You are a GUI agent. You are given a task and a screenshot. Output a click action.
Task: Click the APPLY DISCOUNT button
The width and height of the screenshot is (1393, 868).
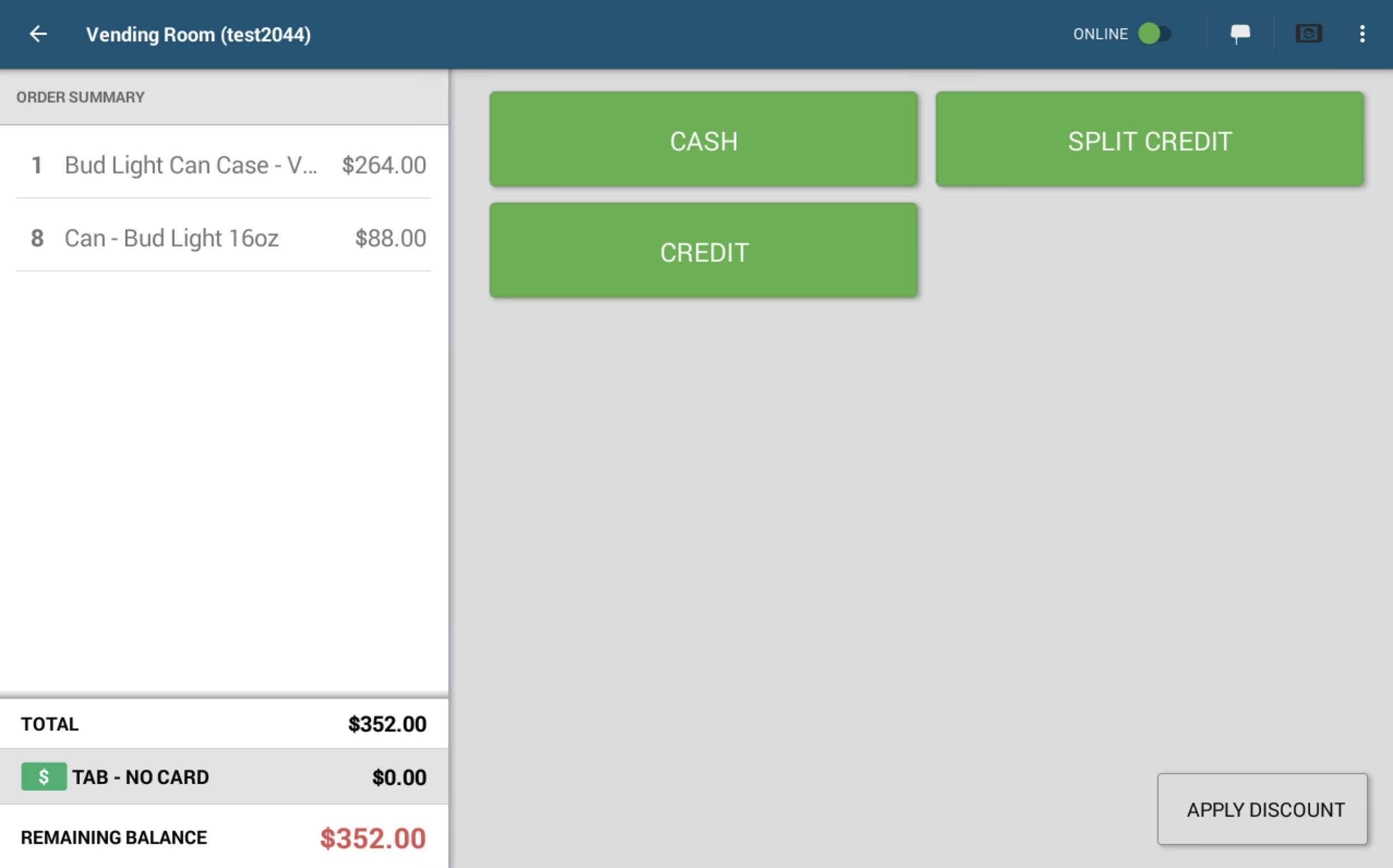click(x=1262, y=809)
